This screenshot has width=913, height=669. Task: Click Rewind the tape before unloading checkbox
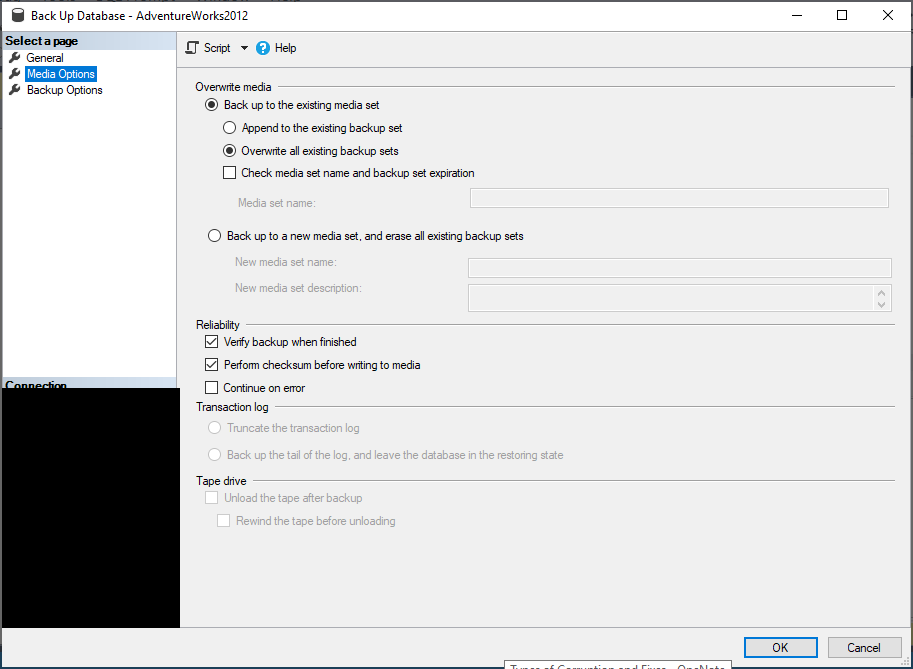(x=224, y=521)
